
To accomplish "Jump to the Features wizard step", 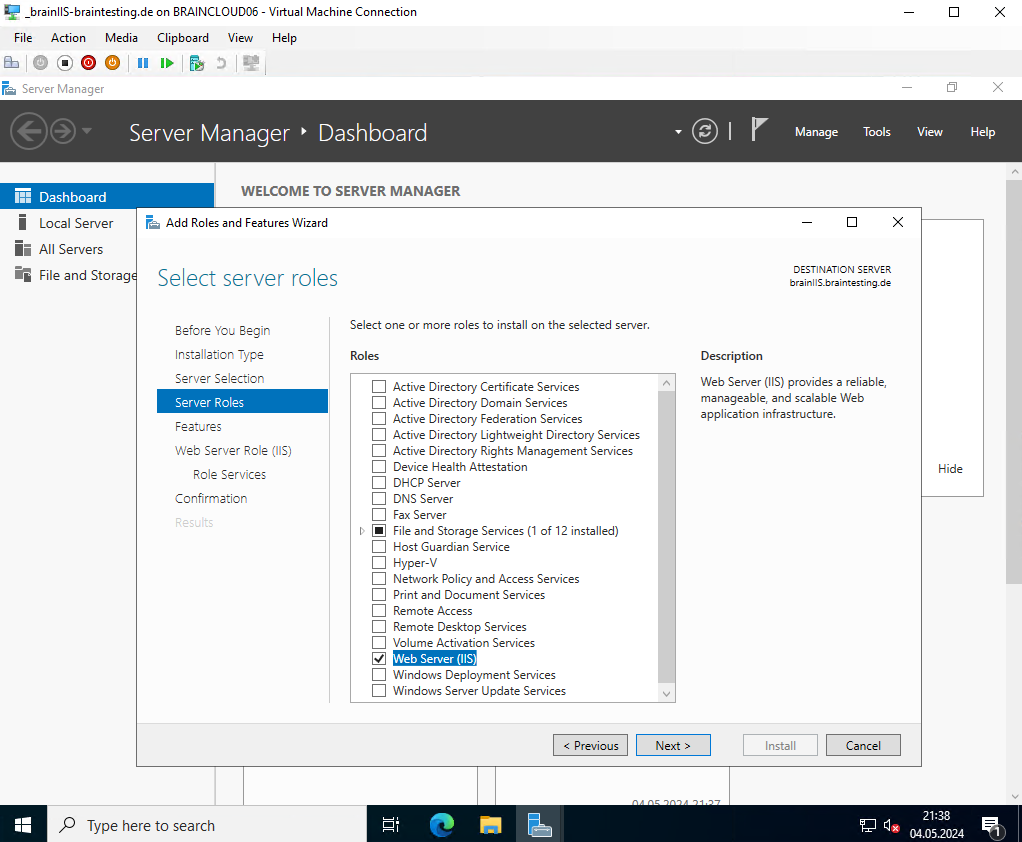I will 198,426.
